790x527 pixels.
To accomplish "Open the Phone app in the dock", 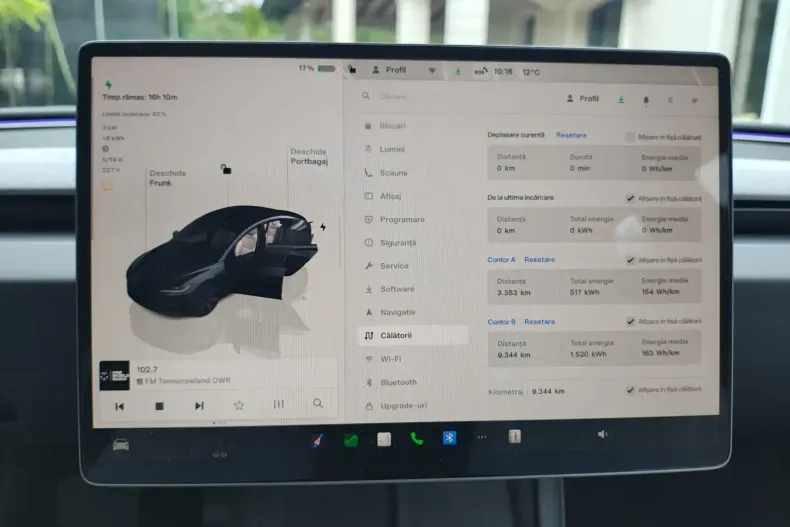I will pyautogui.click(x=417, y=439).
